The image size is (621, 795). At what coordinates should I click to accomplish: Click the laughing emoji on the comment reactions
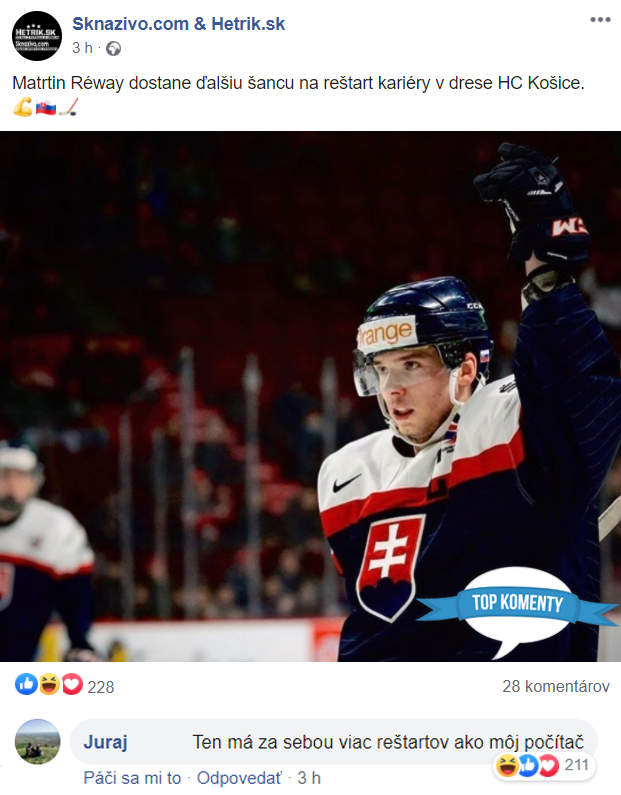(x=507, y=766)
